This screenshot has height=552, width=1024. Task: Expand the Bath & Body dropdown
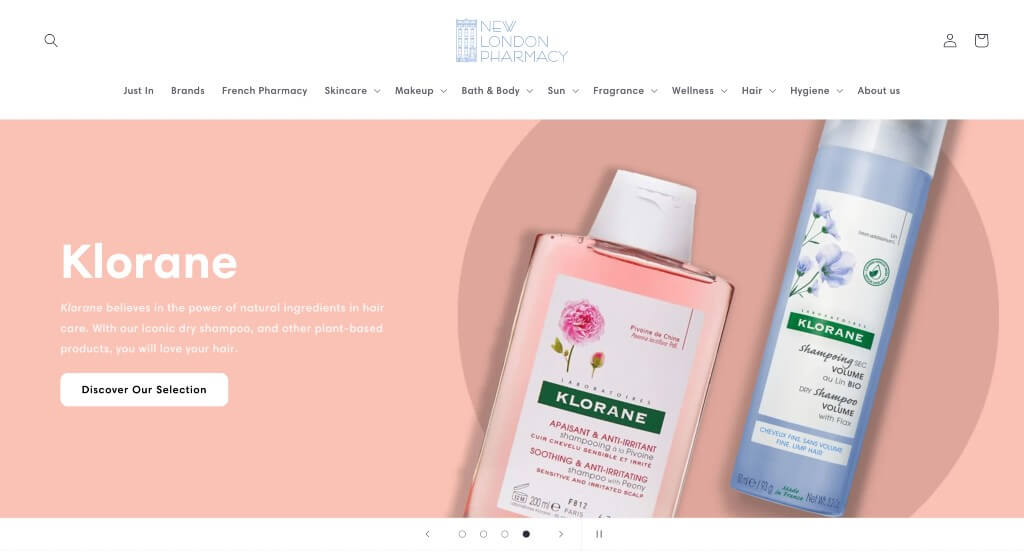point(497,91)
